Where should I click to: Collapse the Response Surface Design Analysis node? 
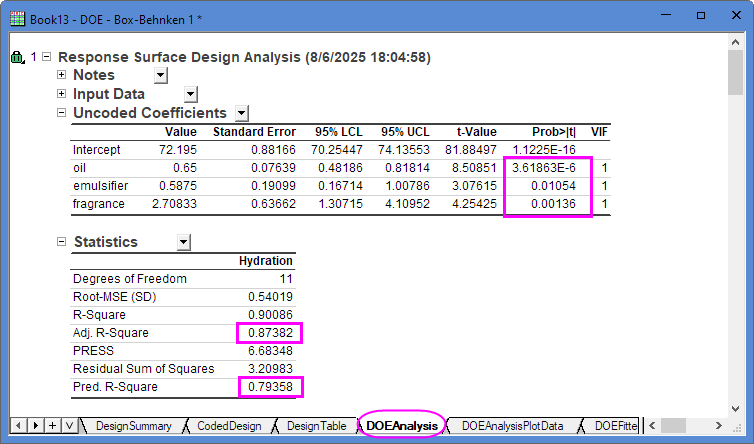pos(47,57)
